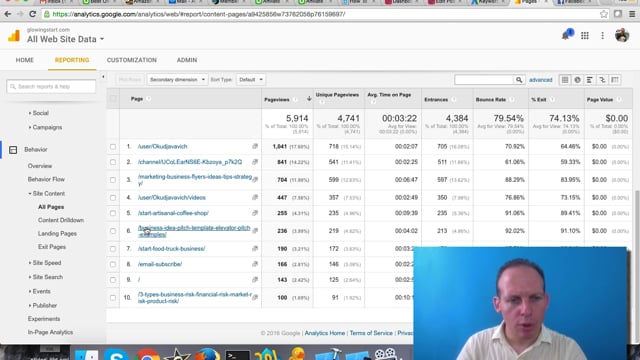Expand the Social section in sidebar
Viewport: 640px width, 360px height.
39,113
